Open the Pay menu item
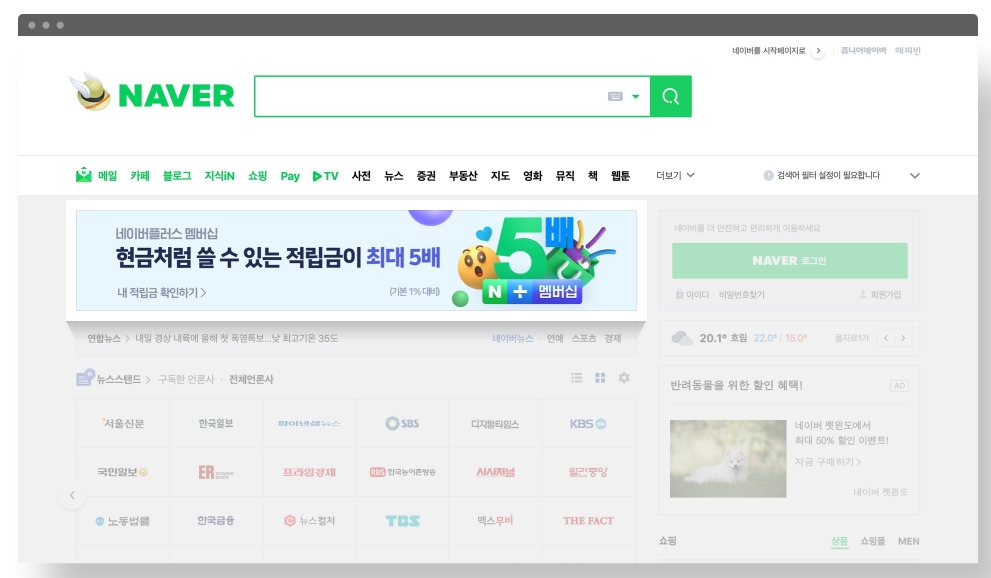The image size is (991, 578). coord(290,176)
